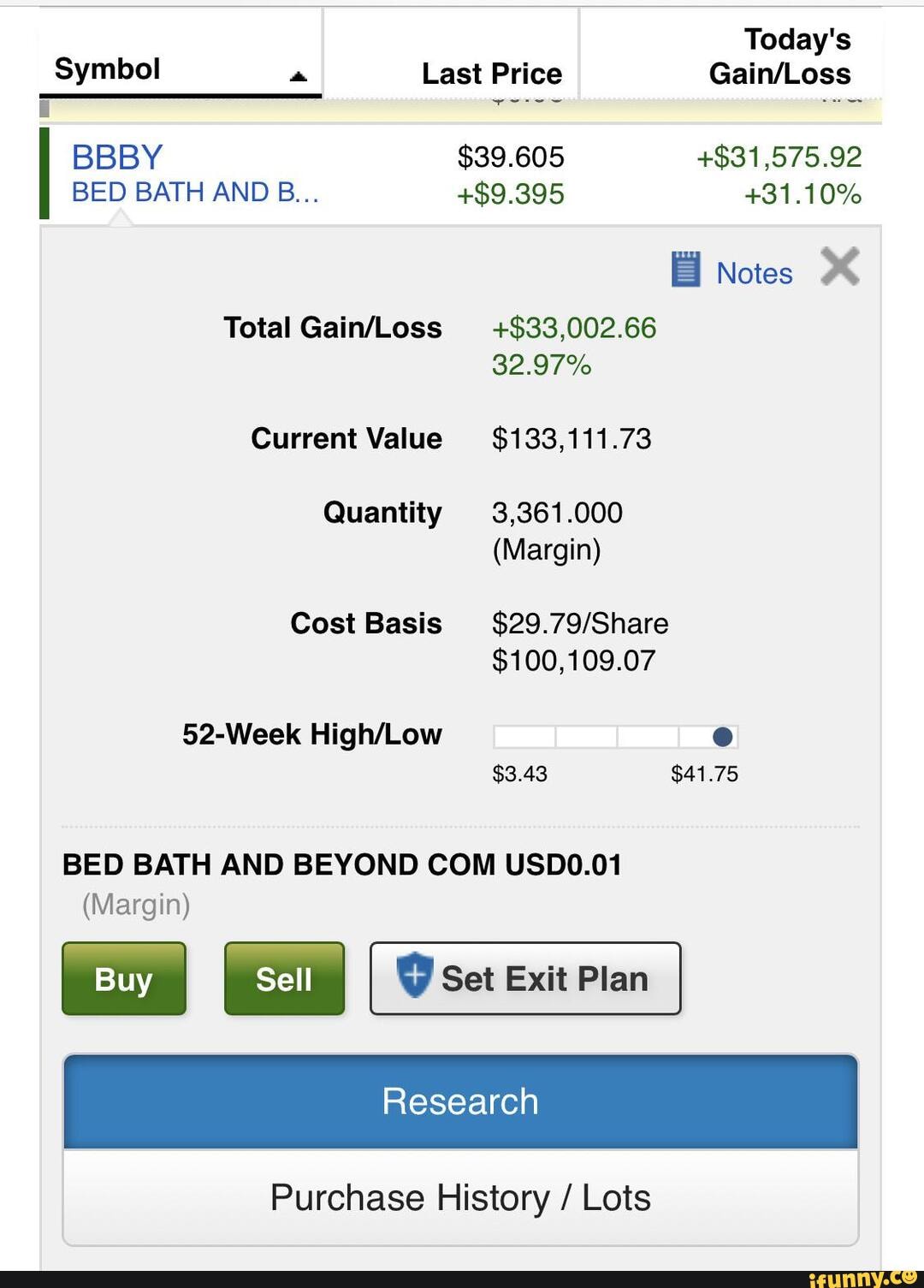Select the BED BATH AND B... company name
The image size is (924, 1288).
195,193
